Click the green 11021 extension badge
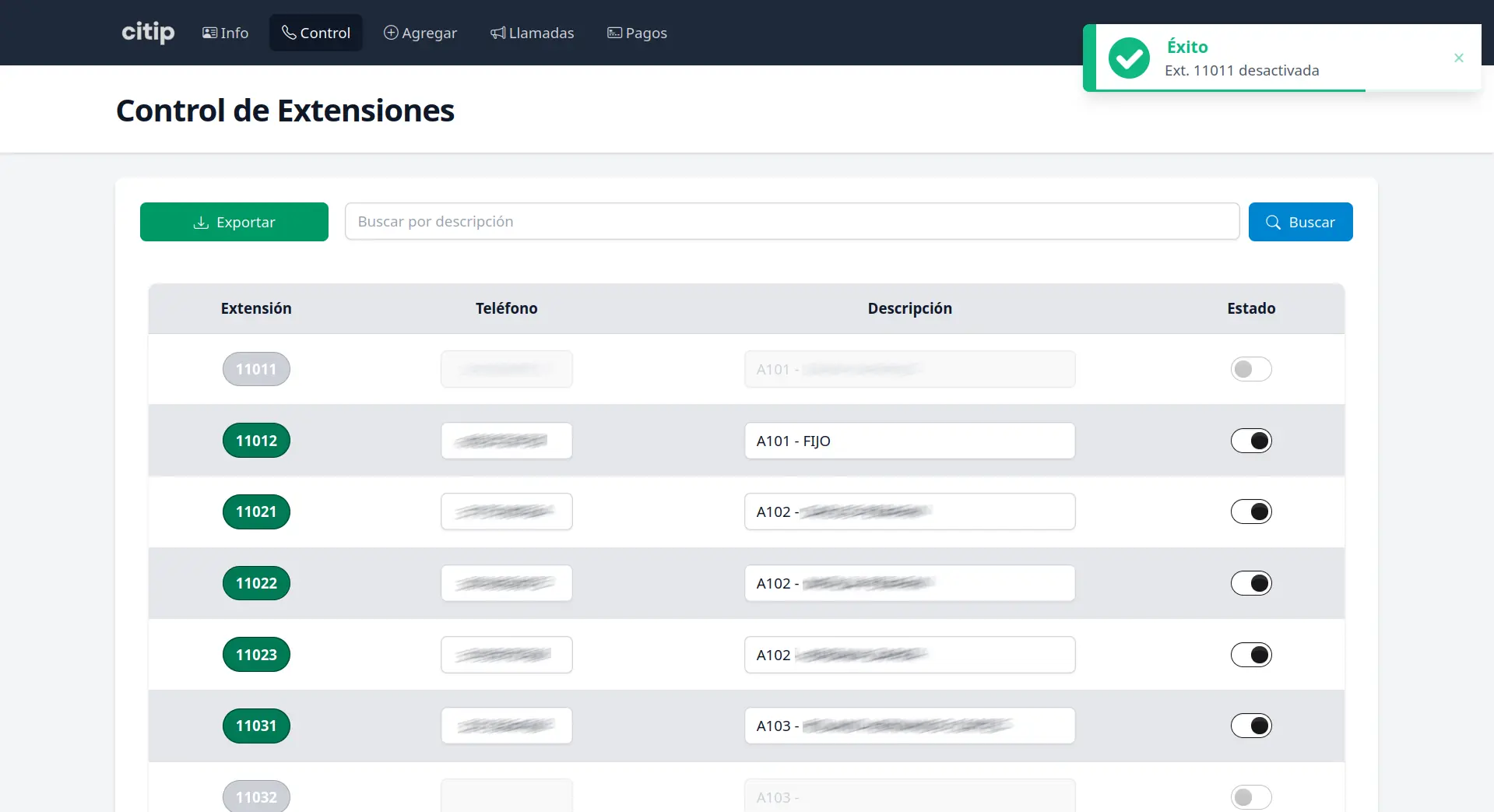The width and height of the screenshot is (1494, 812). click(256, 511)
